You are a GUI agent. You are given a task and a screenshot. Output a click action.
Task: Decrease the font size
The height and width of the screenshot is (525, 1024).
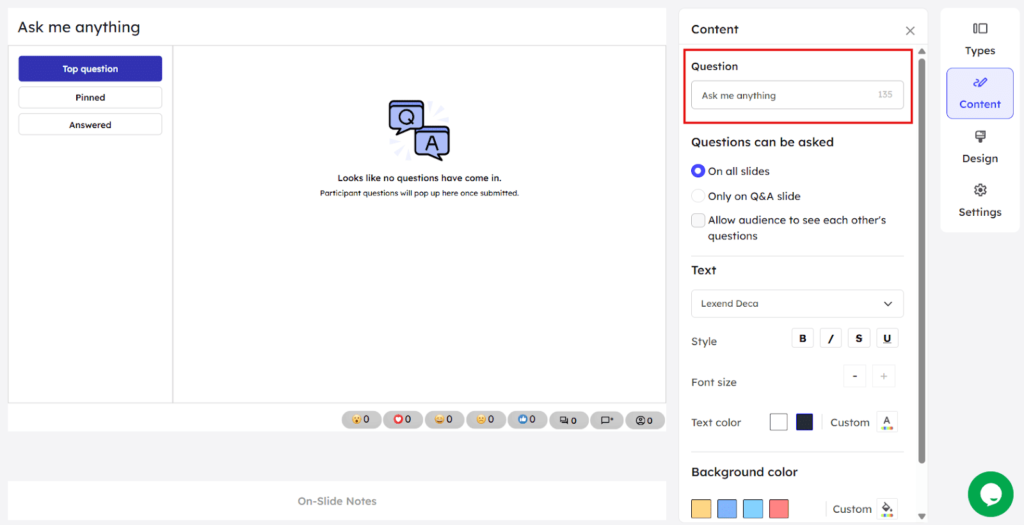[855, 376]
